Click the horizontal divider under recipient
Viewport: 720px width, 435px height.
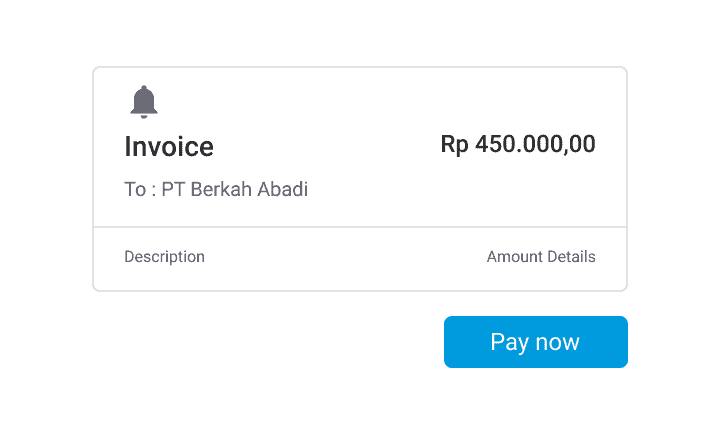pyautogui.click(x=360, y=226)
